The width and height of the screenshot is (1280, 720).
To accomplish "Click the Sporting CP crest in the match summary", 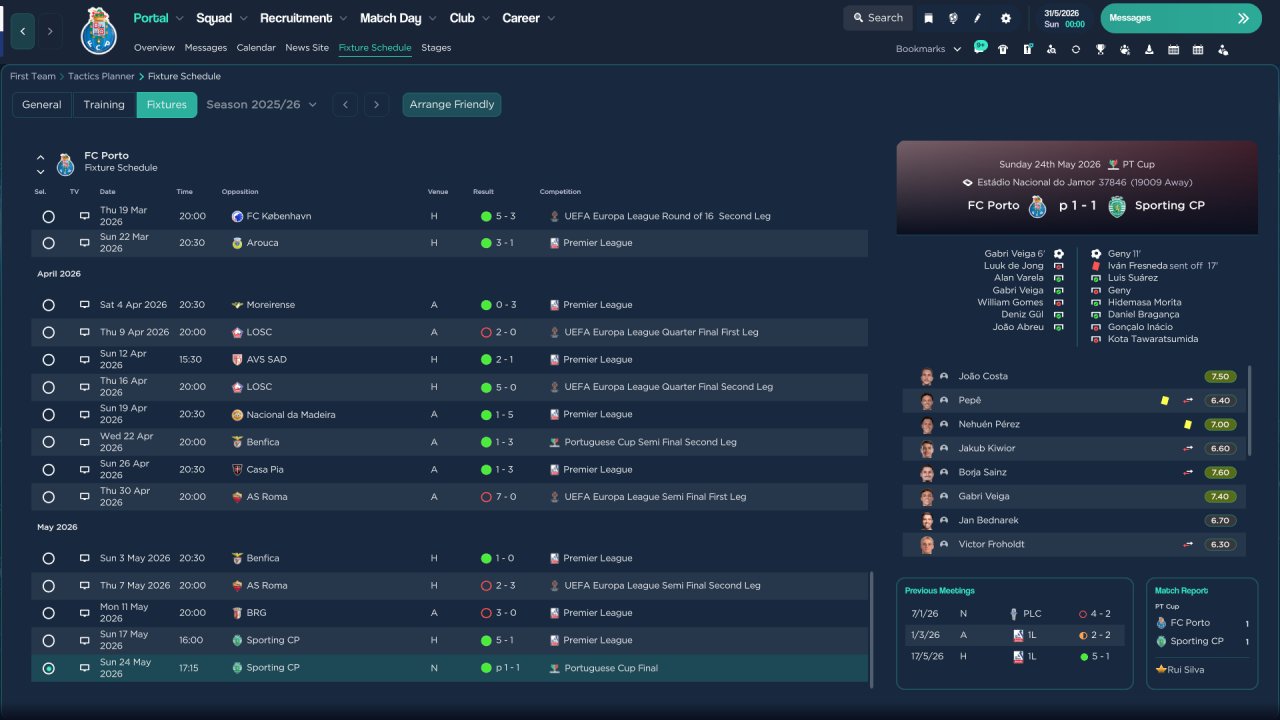I will 1117,206.
